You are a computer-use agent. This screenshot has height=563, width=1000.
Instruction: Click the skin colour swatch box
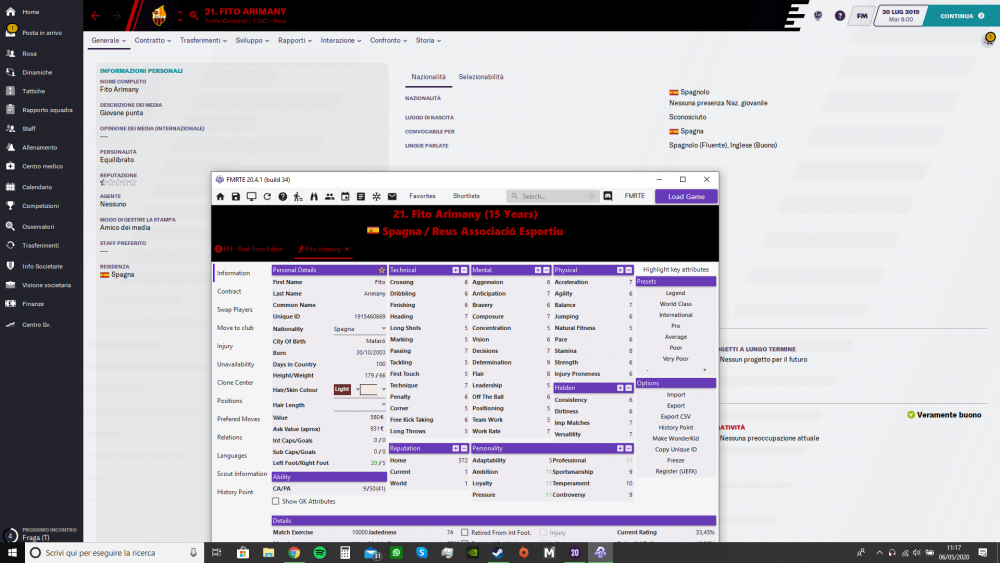[x=369, y=389]
